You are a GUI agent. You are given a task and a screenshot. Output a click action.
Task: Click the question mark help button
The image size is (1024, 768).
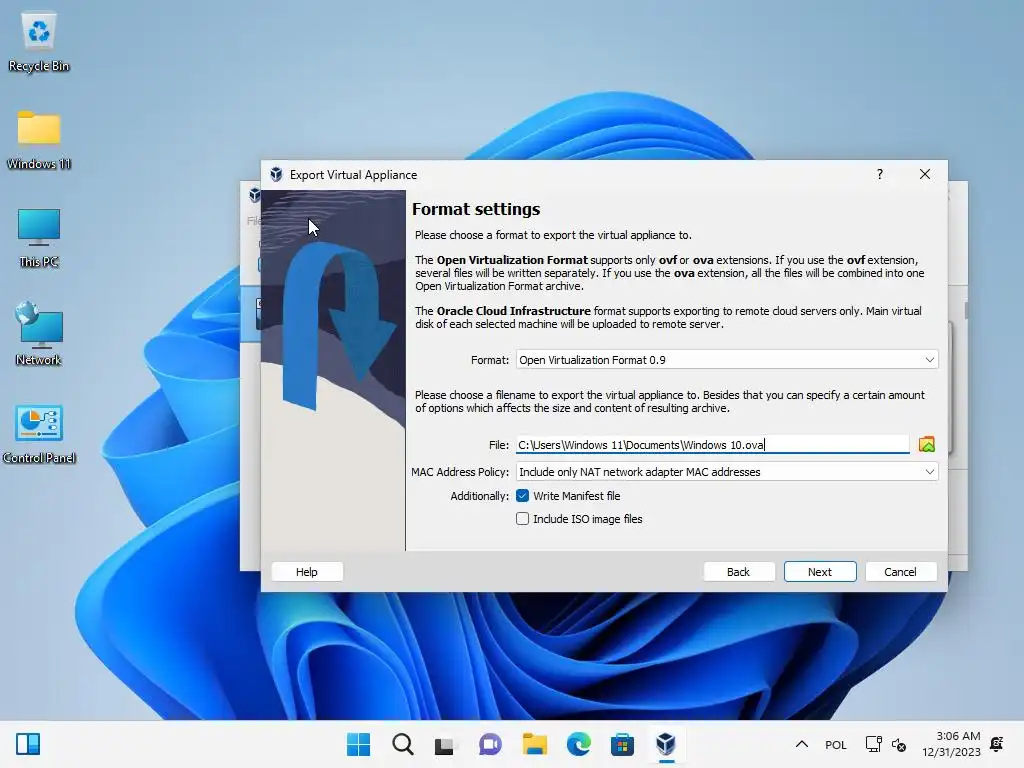(x=880, y=174)
